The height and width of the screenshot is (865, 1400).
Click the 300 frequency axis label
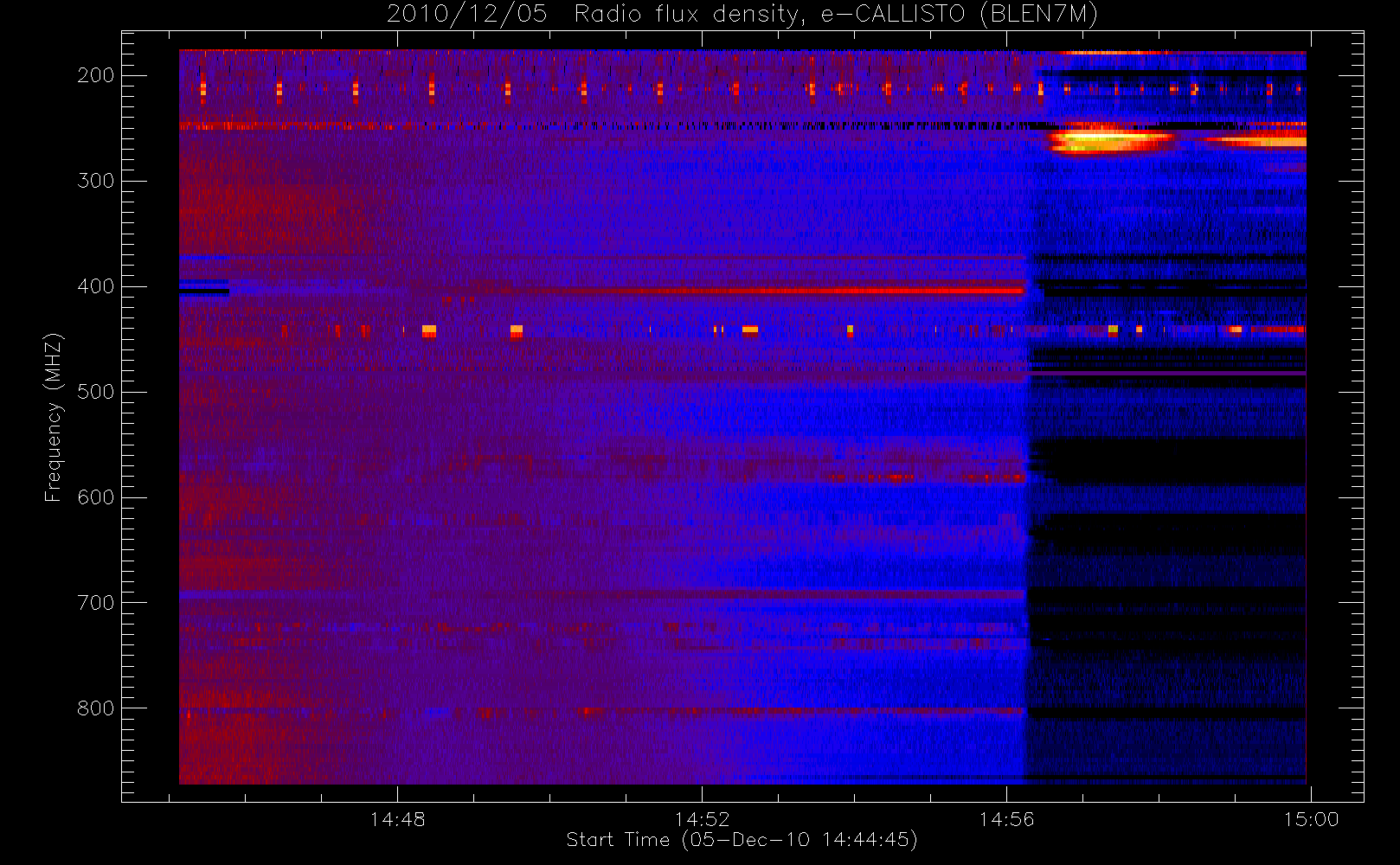[95, 181]
